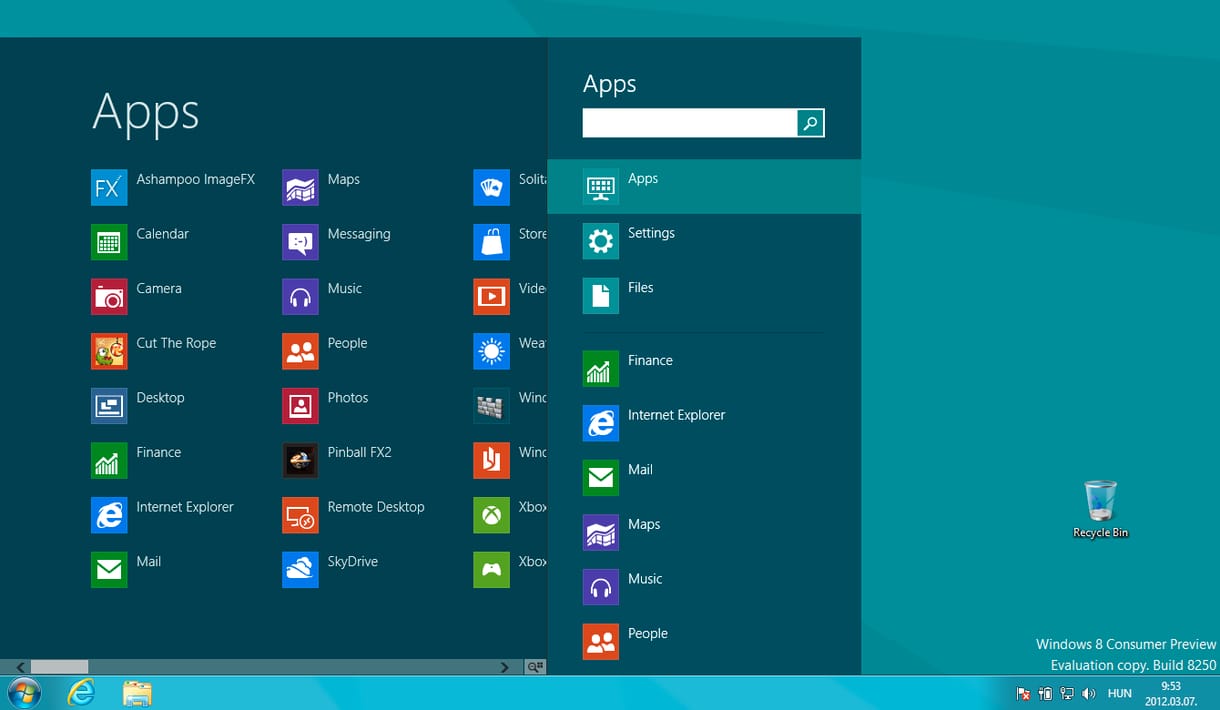The image size is (1220, 710).
Task: Click into the Apps search box
Action: tap(690, 123)
